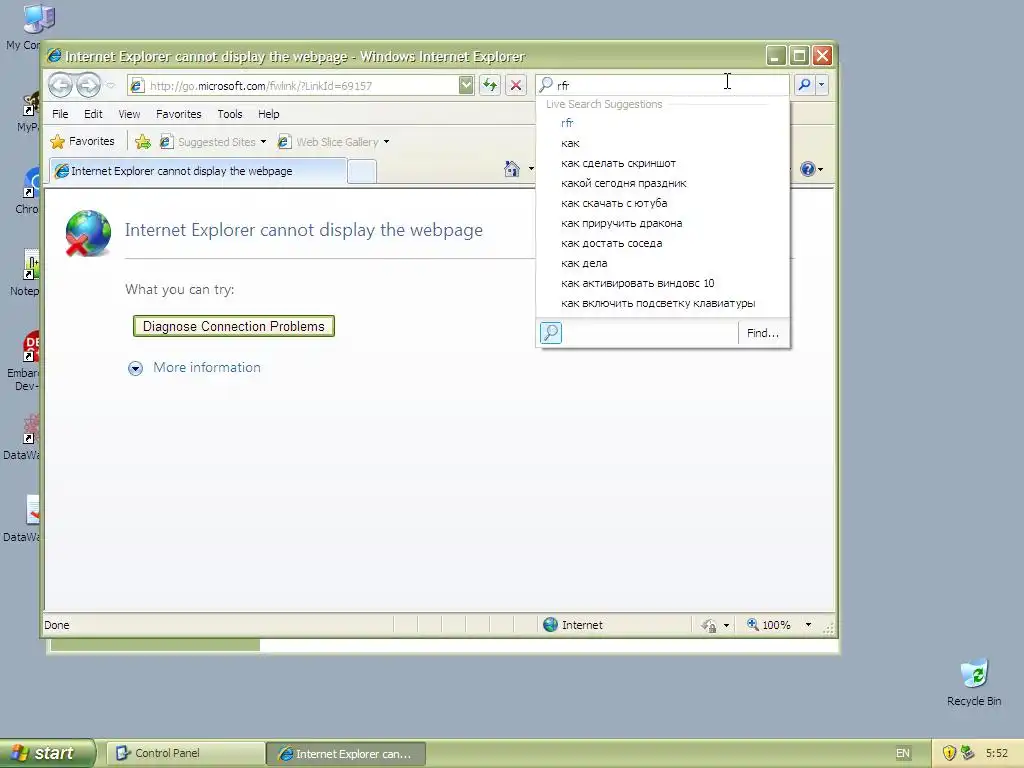Open the File menu
Image resolution: width=1024 pixels, height=768 pixels.
[x=60, y=114]
